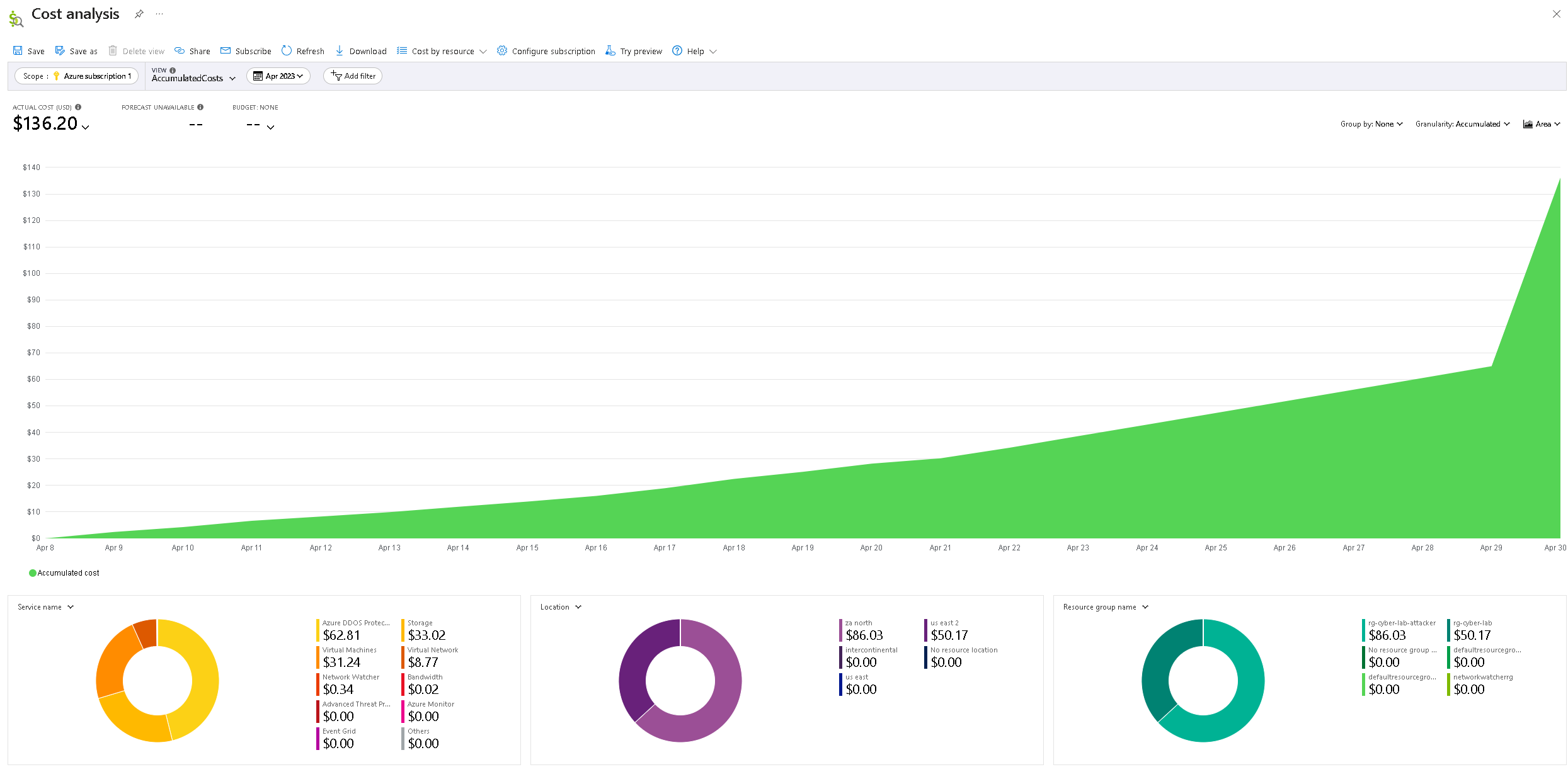This screenshot has width=1568, height=767.
Task: Open the Help menu
Action: click(x=695, y=51)
